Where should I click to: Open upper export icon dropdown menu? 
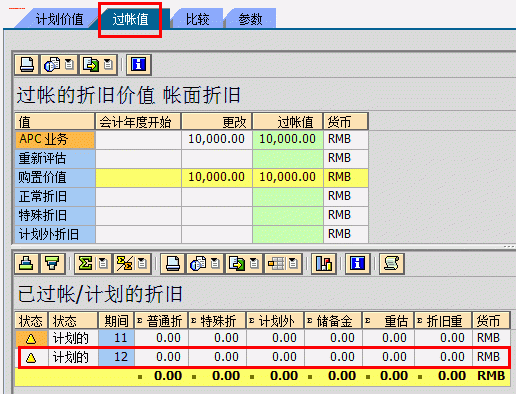(x=108, y=64)
